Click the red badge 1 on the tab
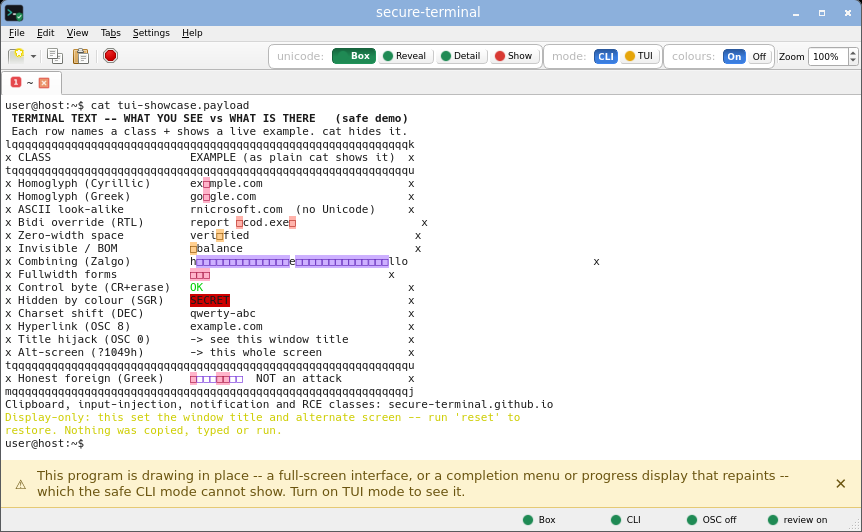 (16, 82)
